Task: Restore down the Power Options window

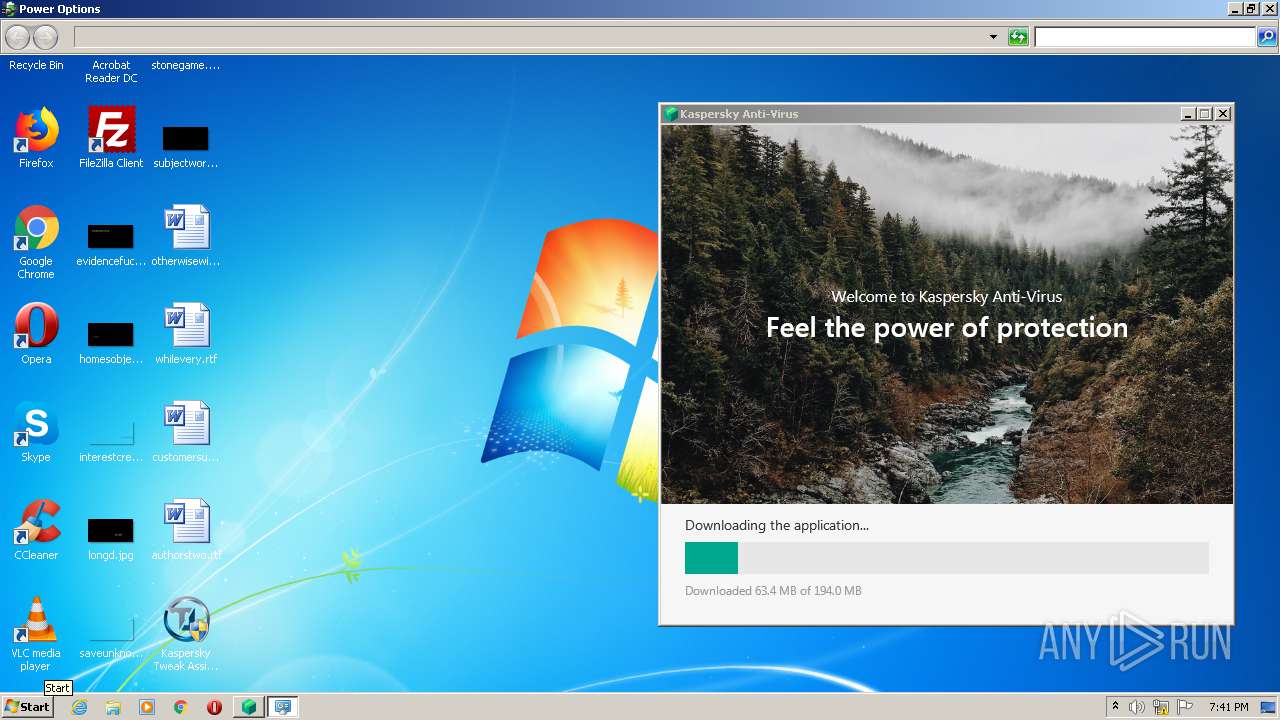Action: pos(1251,9)
